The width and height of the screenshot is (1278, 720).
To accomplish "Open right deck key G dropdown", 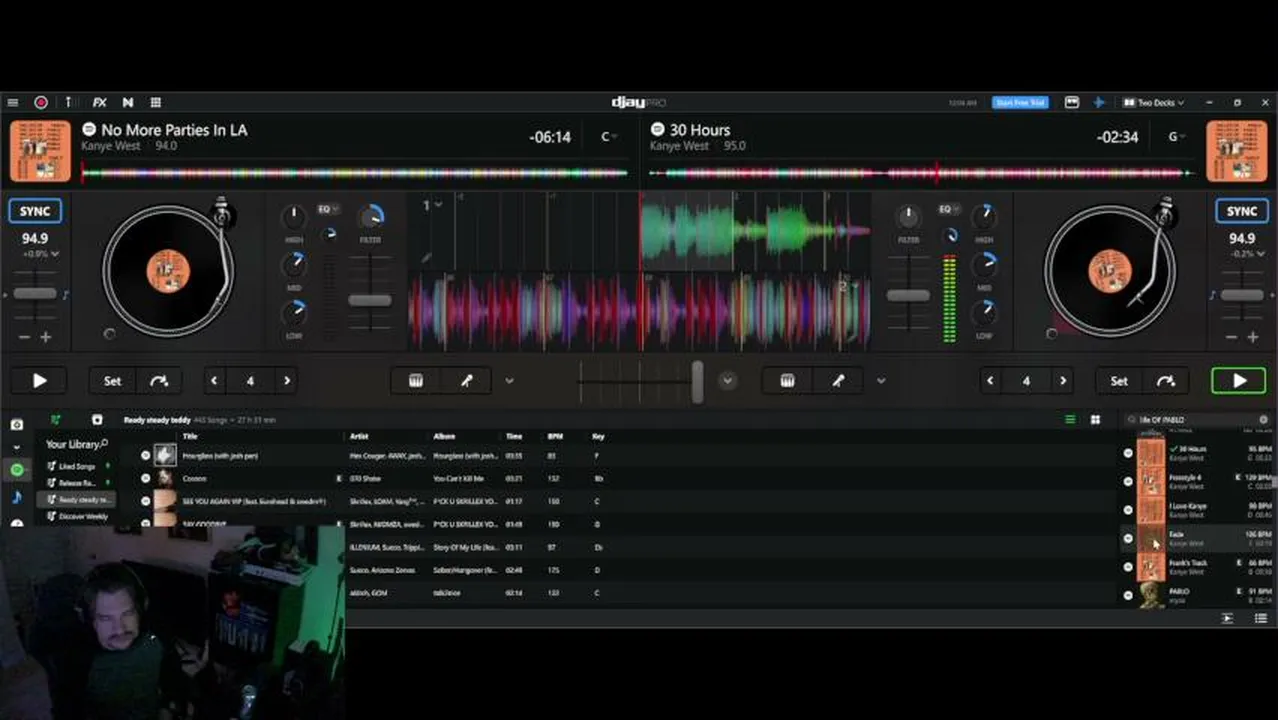I will [1177, 137].
